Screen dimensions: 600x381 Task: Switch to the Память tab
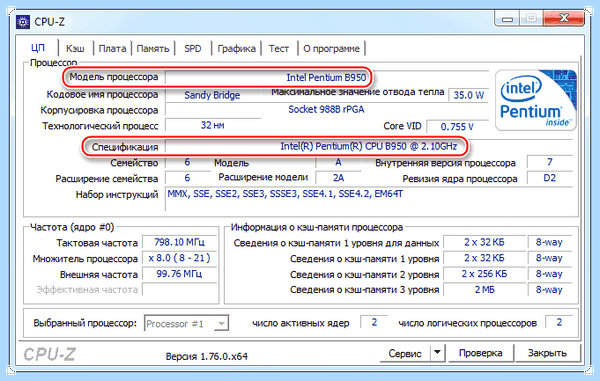coord(153,49)
